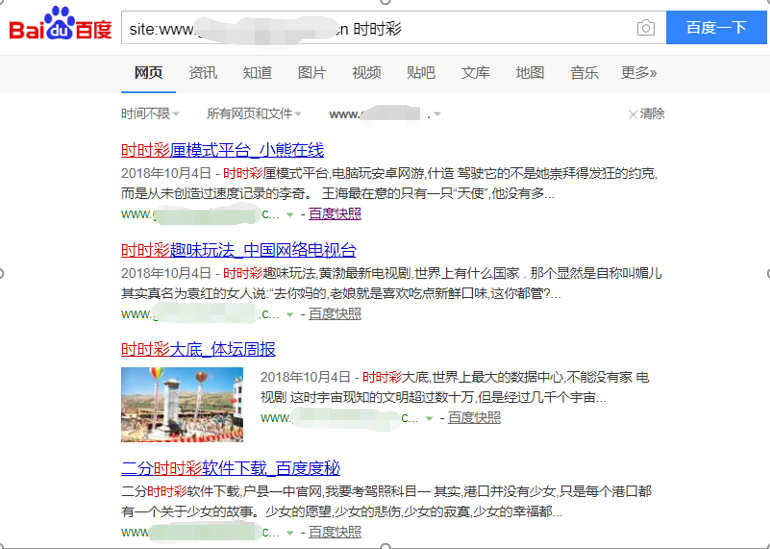Viewport: 770px width, 549px height.
Task: Switch to the 地图 tab
Action: click(530, 73)
